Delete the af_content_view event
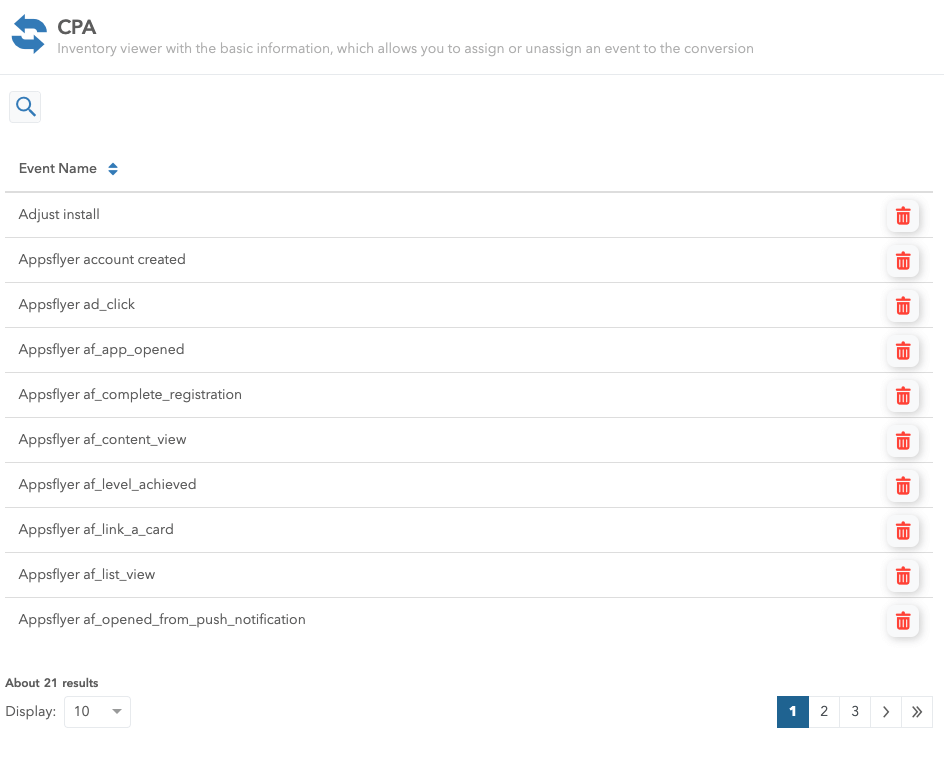 coord(903,441)
